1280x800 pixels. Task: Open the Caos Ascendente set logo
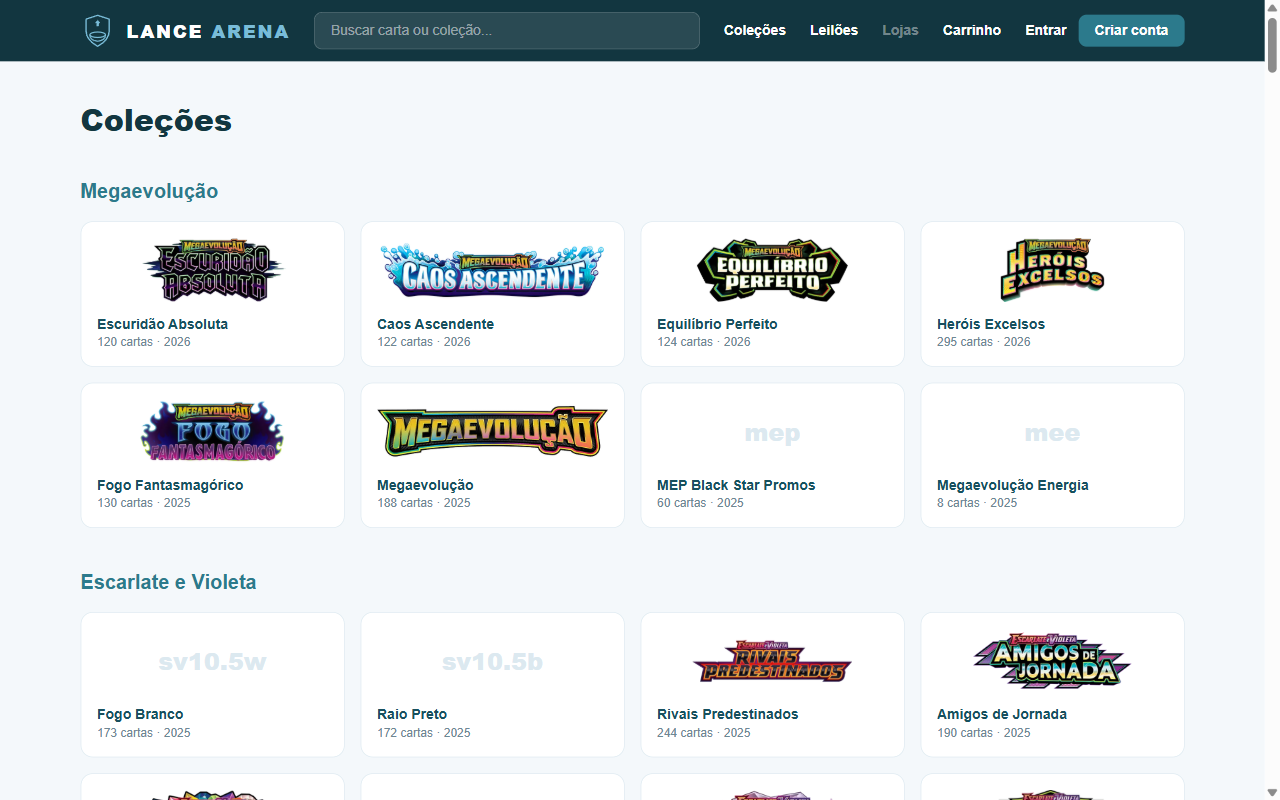tap(493, 270)
